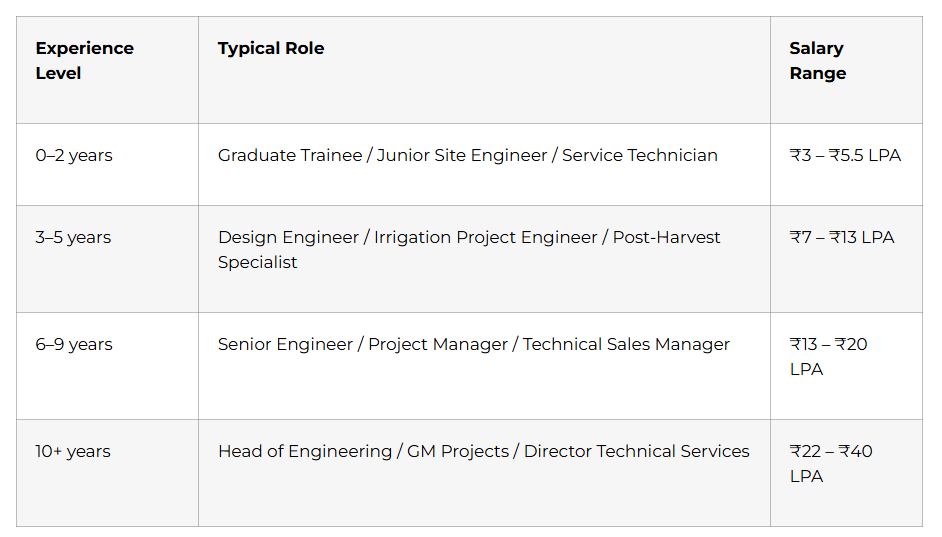Viewport: 942px width, 537px height.
Task: Click the Technical Sales Manager text
Action: pyautogui.click(x=626, y=344)
